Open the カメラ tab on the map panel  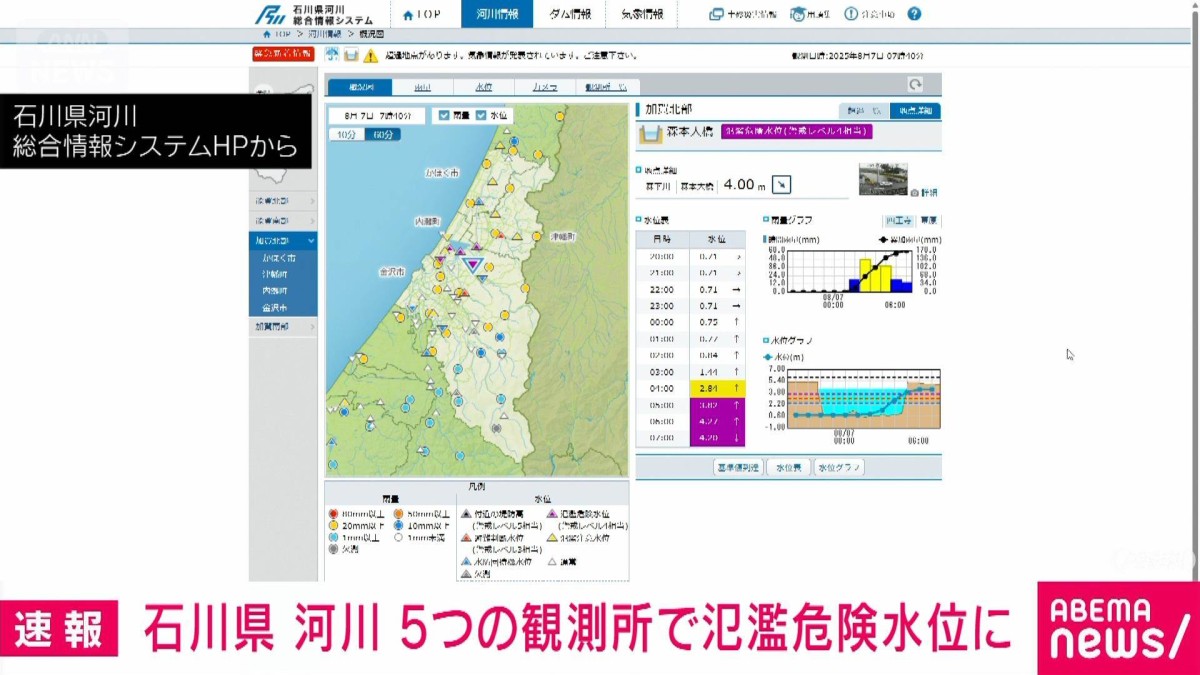[x=546, y=86]
